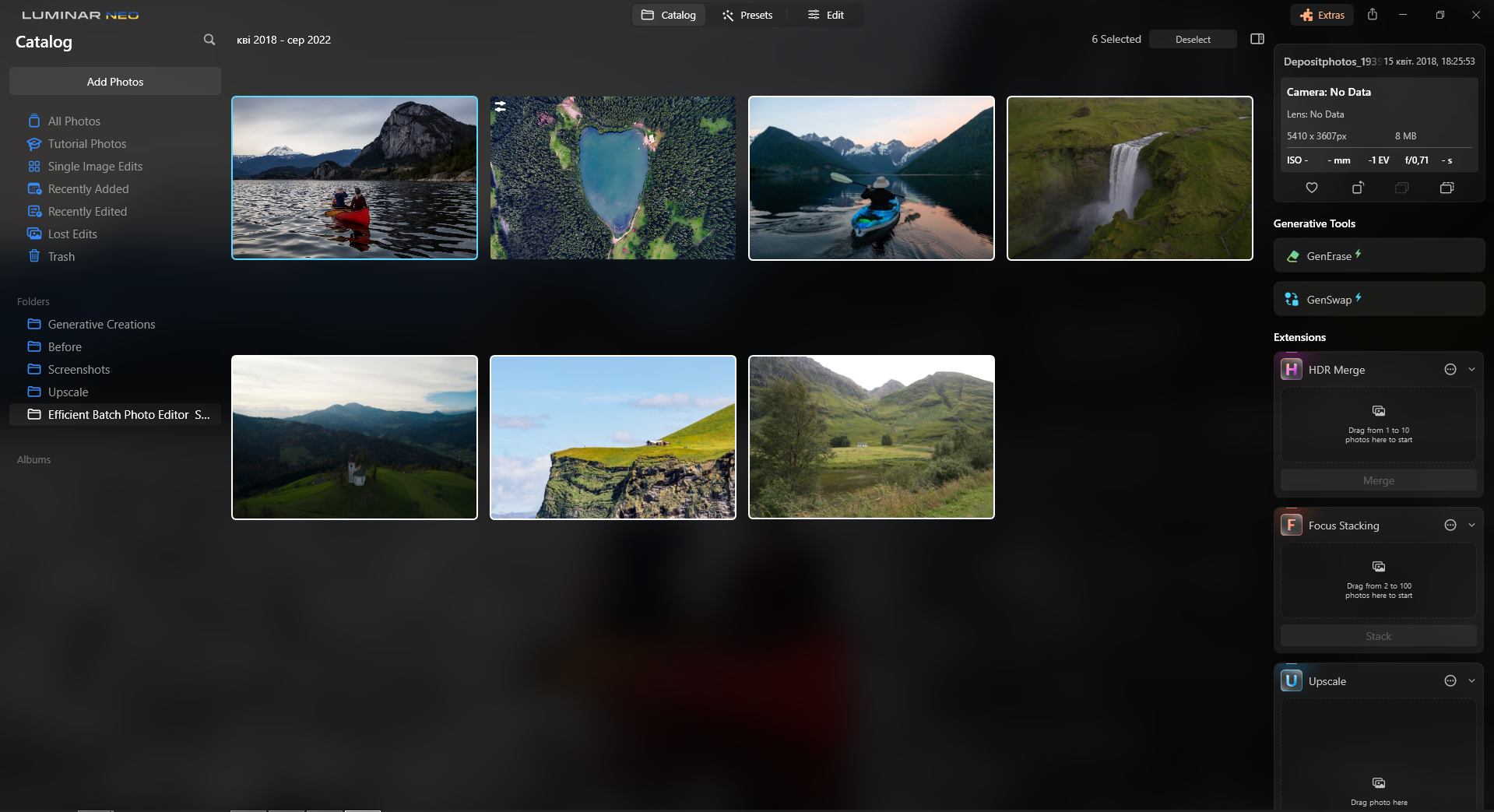
Task: Click the HDR Merge 'Merge' button
Action: 1379,480
